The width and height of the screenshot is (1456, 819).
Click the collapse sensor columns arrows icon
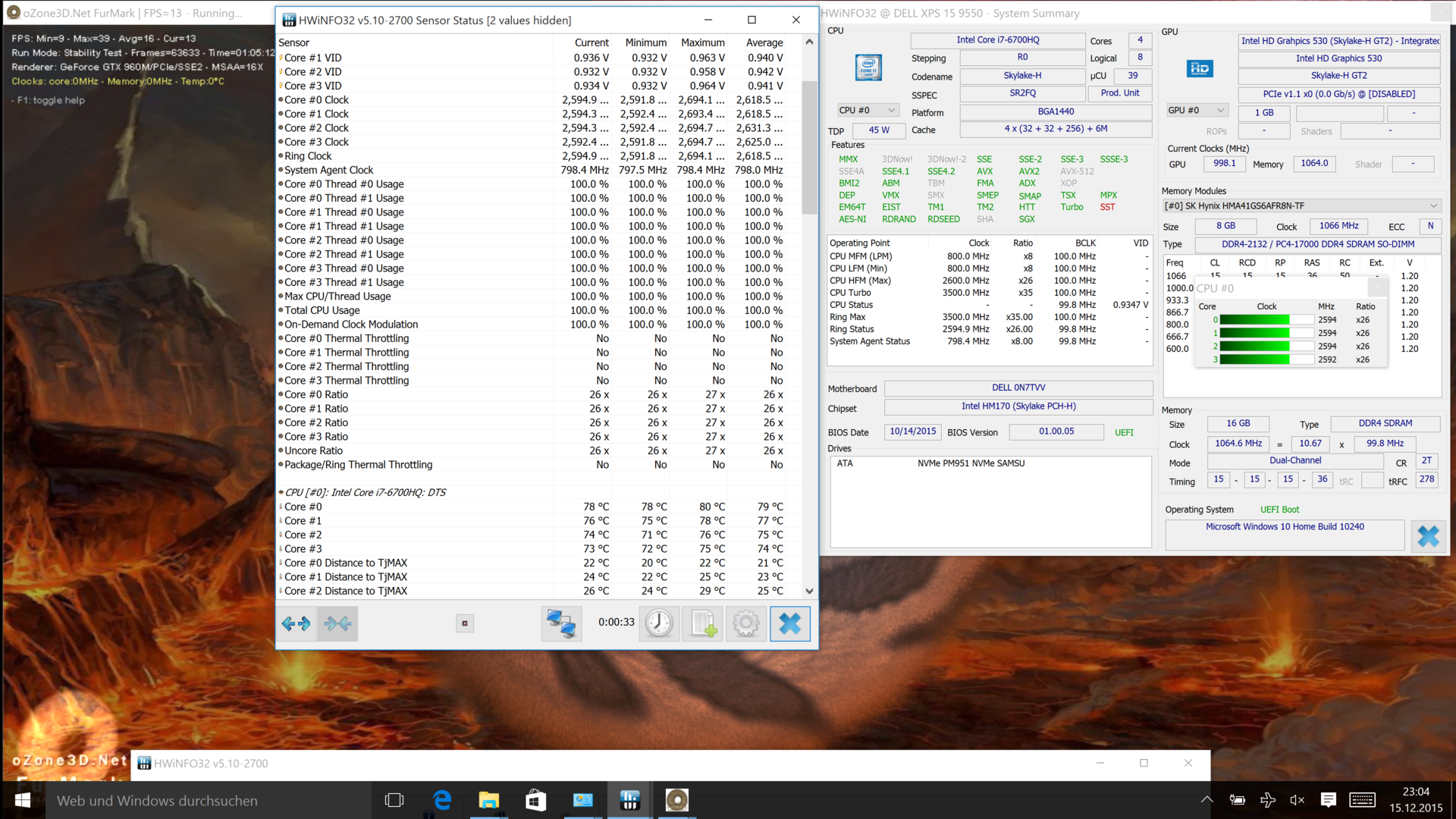tap(337, 623)
